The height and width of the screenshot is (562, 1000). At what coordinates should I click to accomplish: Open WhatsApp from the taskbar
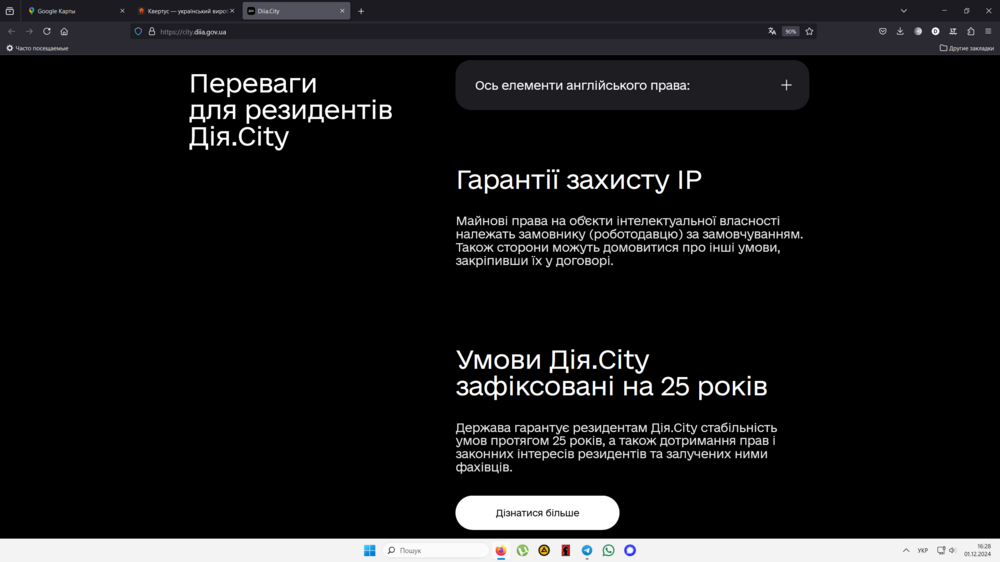pyautogui.click(x=608, y=551)
